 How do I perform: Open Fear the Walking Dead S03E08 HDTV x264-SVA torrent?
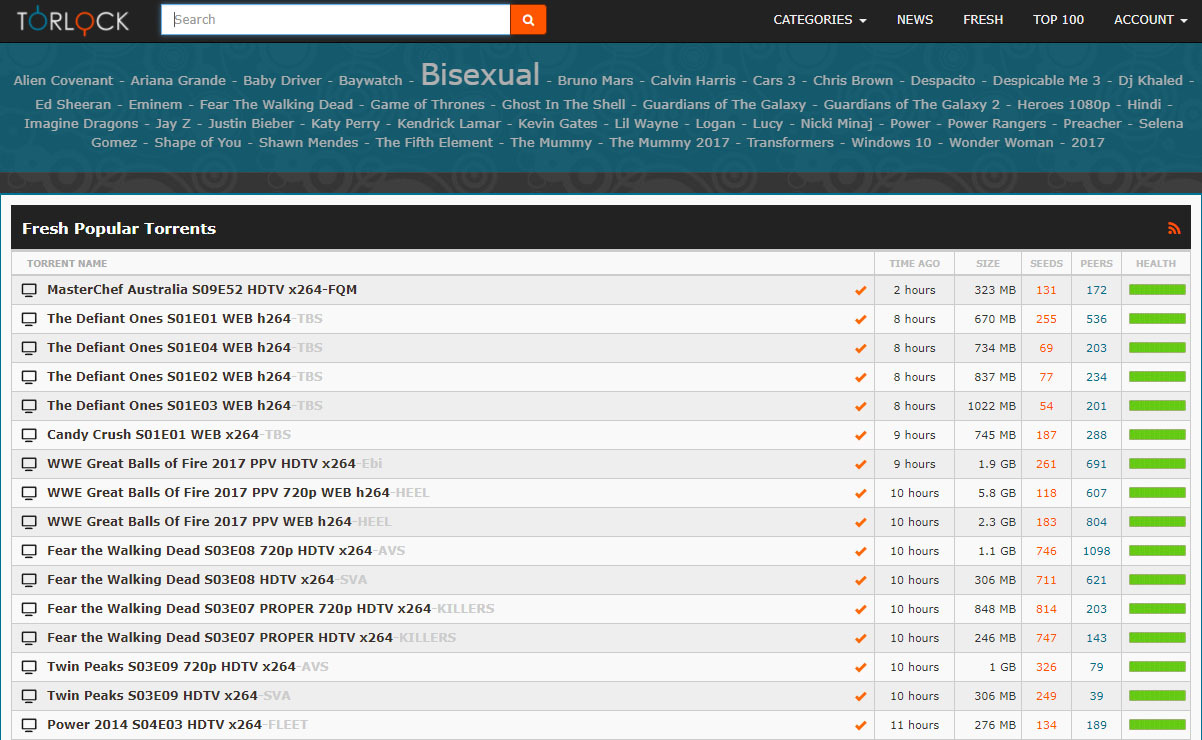point(207,580)
